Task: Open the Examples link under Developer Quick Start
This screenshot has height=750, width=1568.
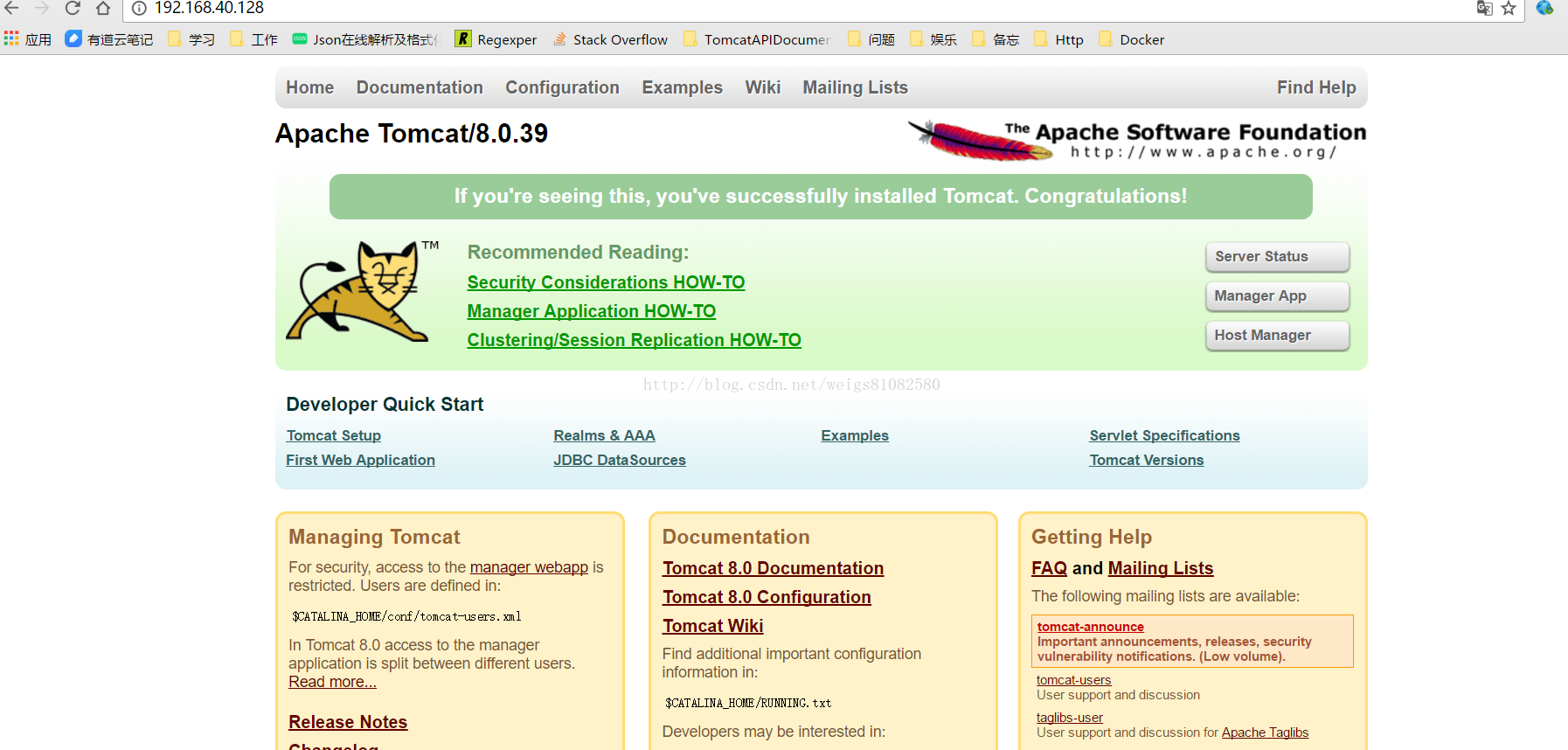Action: [855, 435]
